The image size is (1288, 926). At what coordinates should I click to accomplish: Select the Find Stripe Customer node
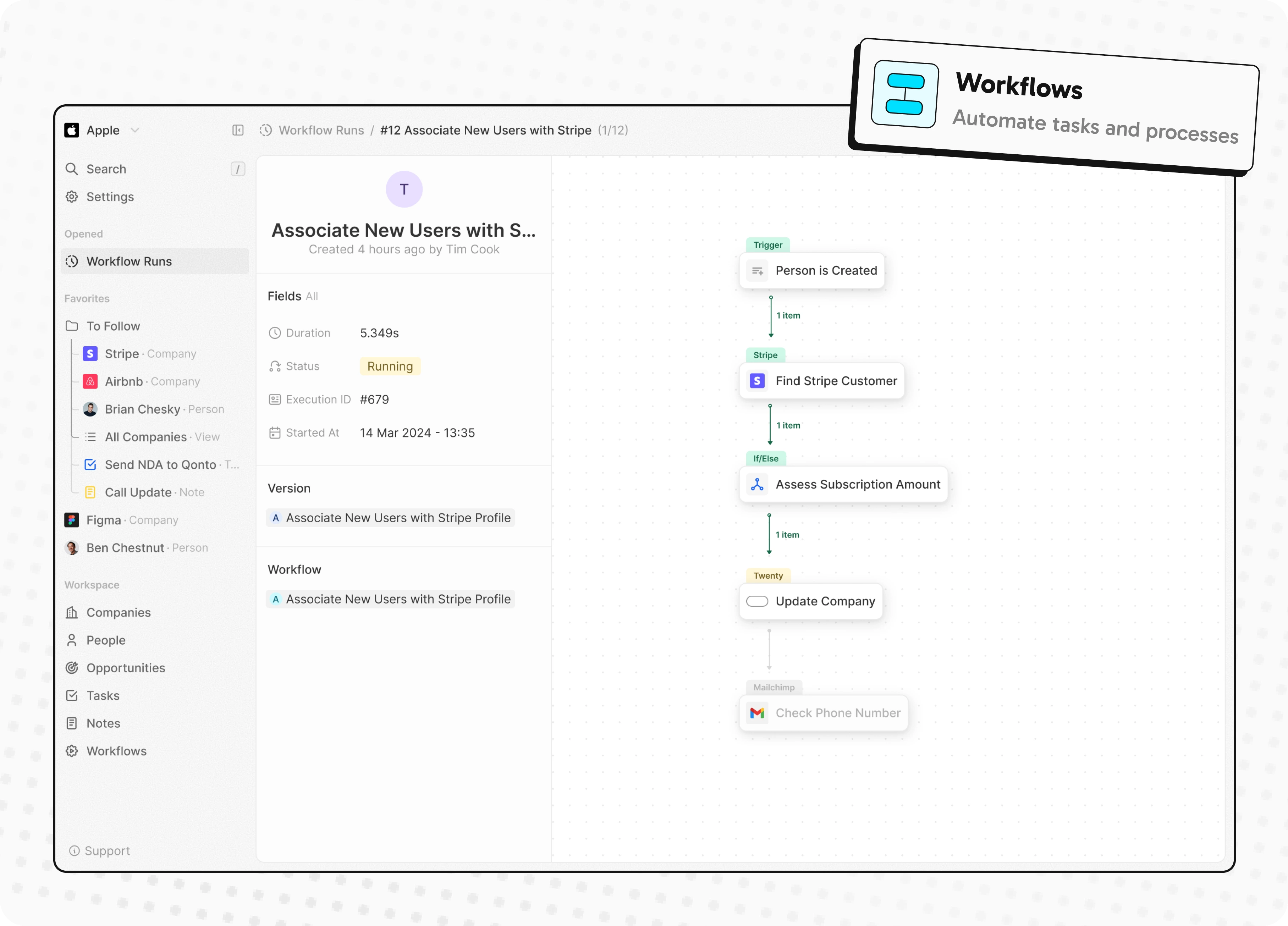coord(822,381)
